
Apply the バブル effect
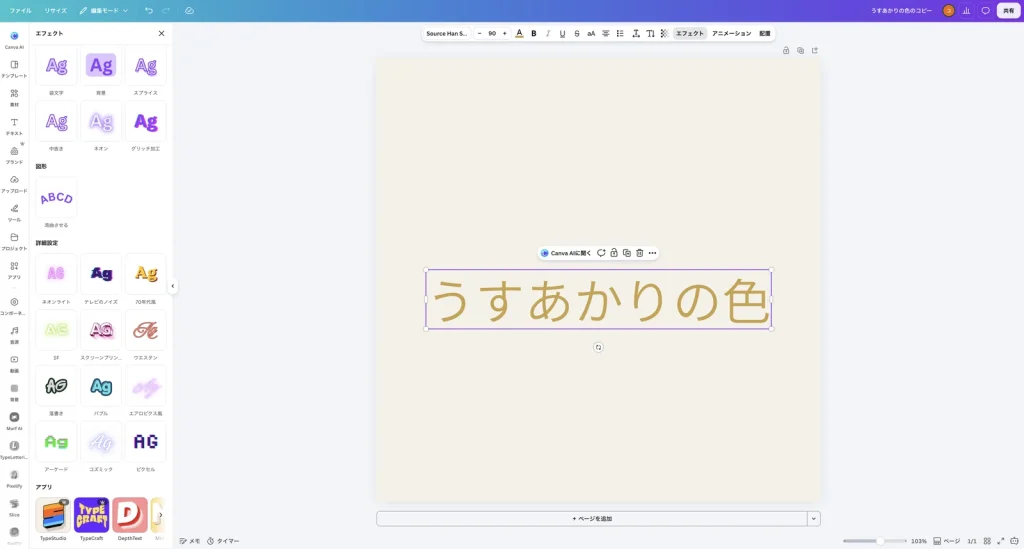[101, 386]
